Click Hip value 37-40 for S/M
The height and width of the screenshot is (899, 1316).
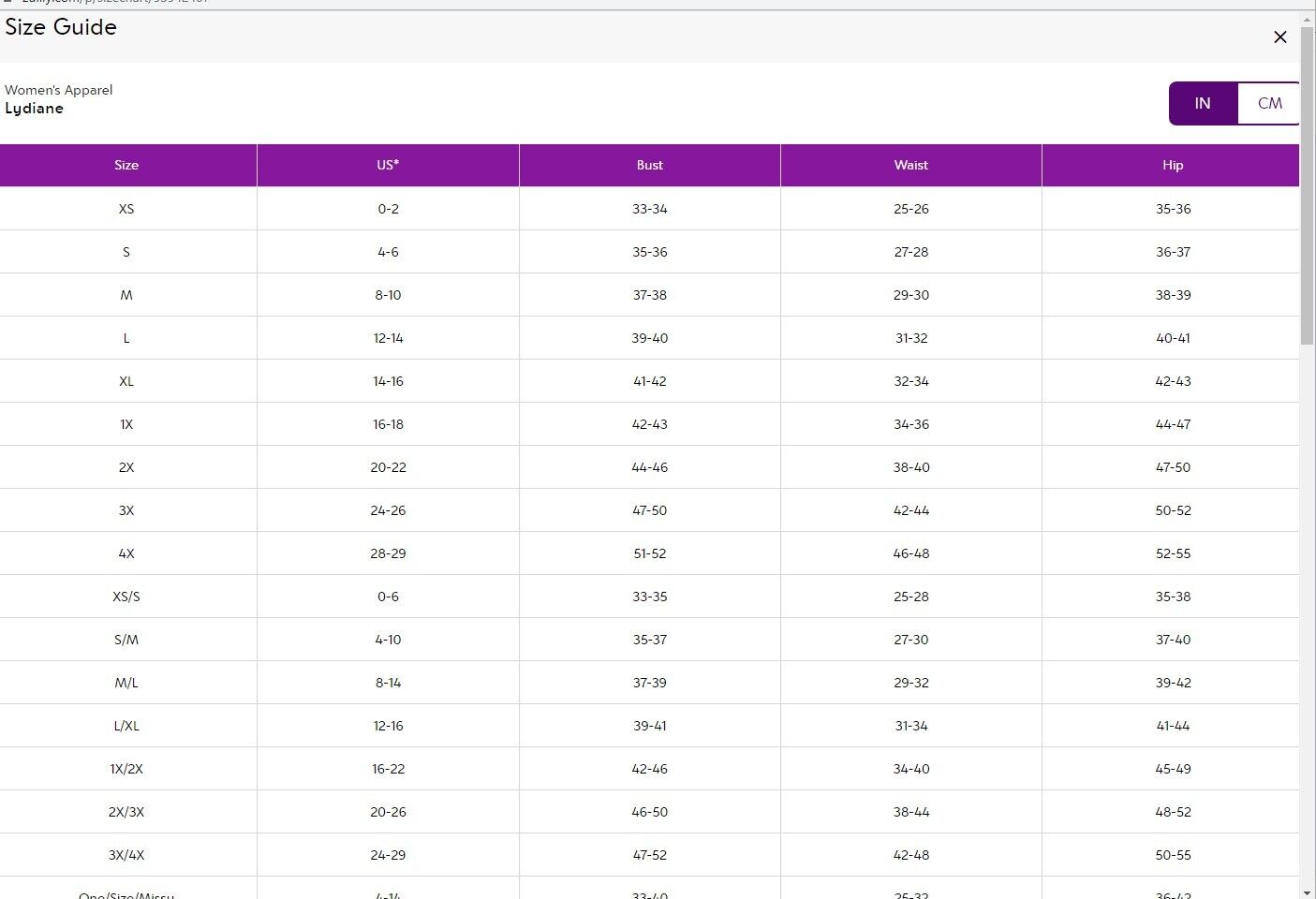click(x=1173, y=640)
